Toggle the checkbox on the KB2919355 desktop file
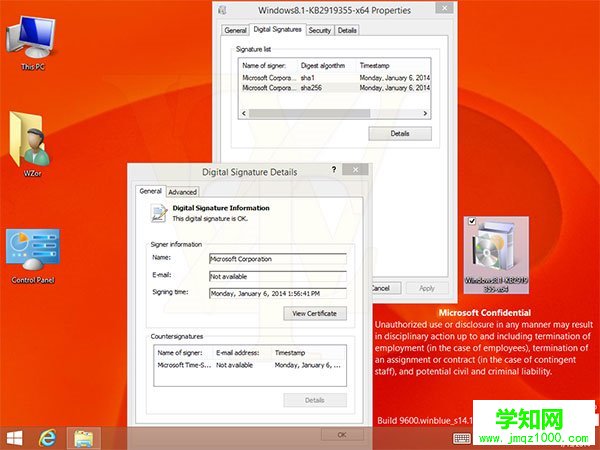 (x=472, y=221)
